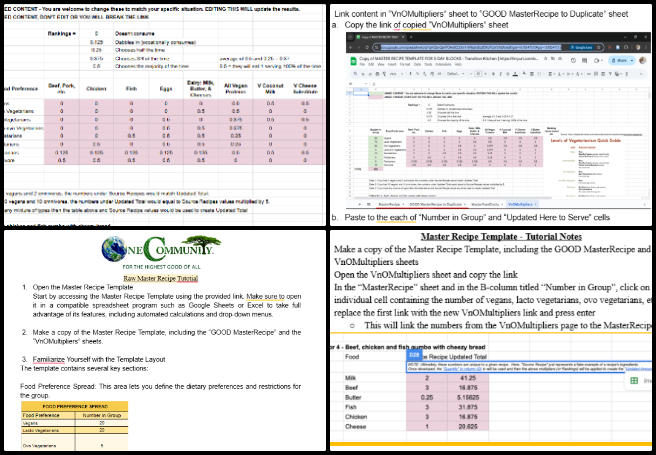Click the user profile avatar
Screen dimensions: 656x455
coord(642,59)
